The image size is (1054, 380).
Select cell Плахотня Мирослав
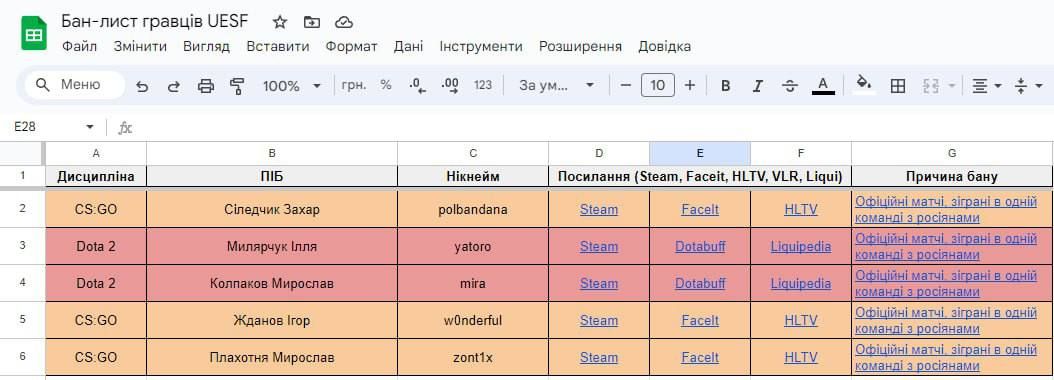coord(272,358)
